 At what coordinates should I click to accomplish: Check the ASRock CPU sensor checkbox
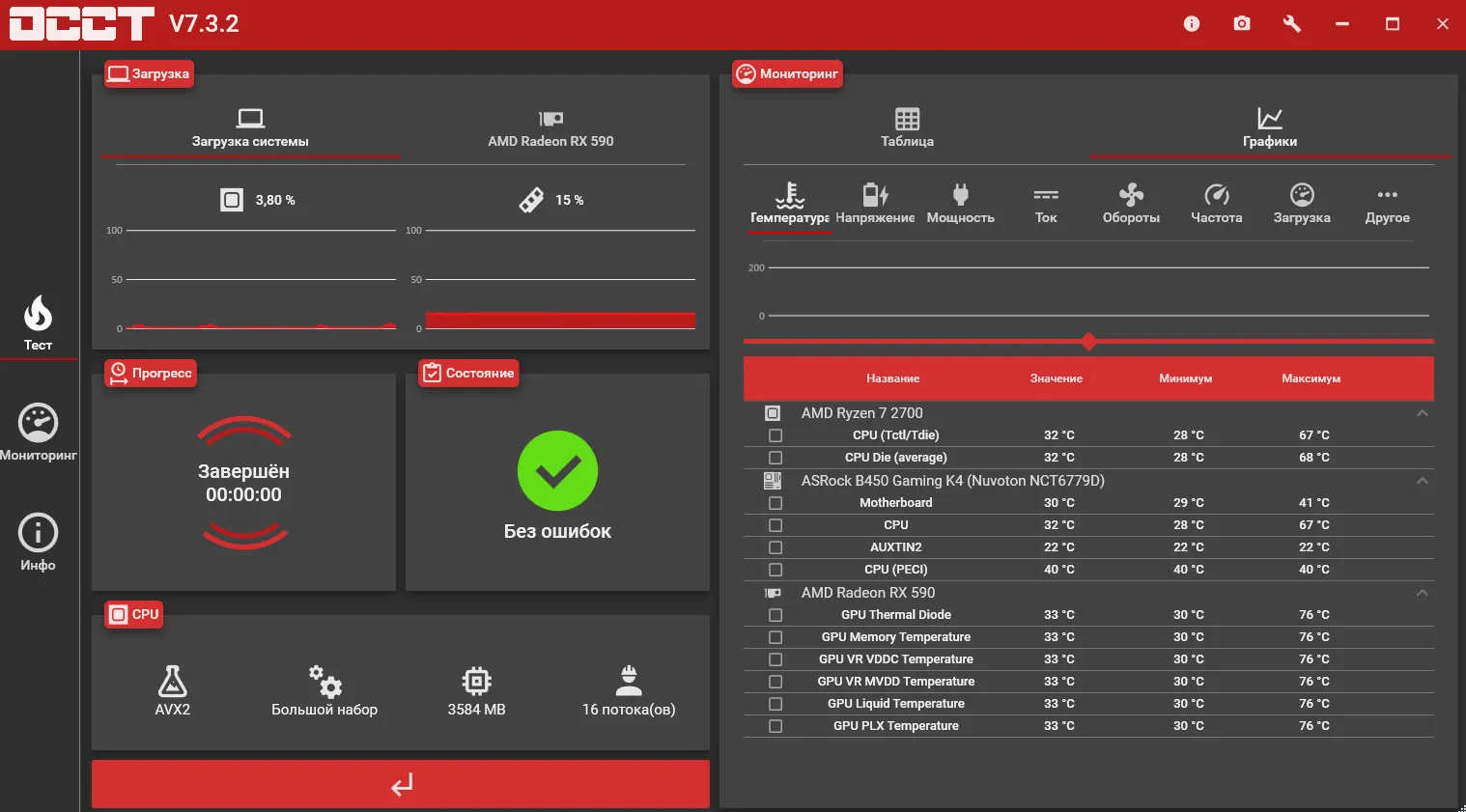coord(775,525)
